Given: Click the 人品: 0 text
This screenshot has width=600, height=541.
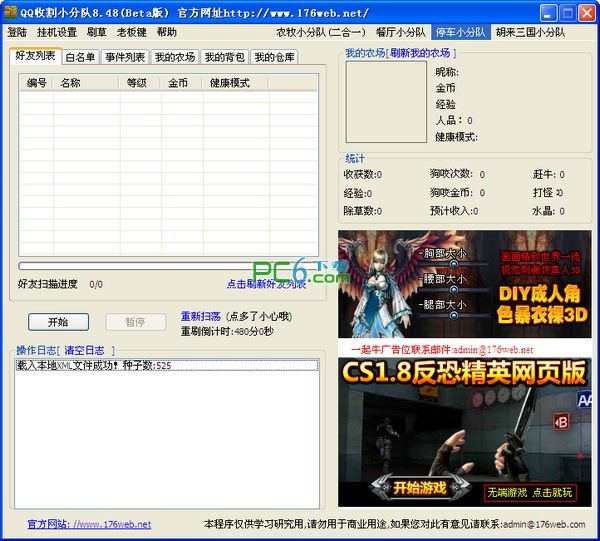Looking at the screenshot, I should click(454, 121).
